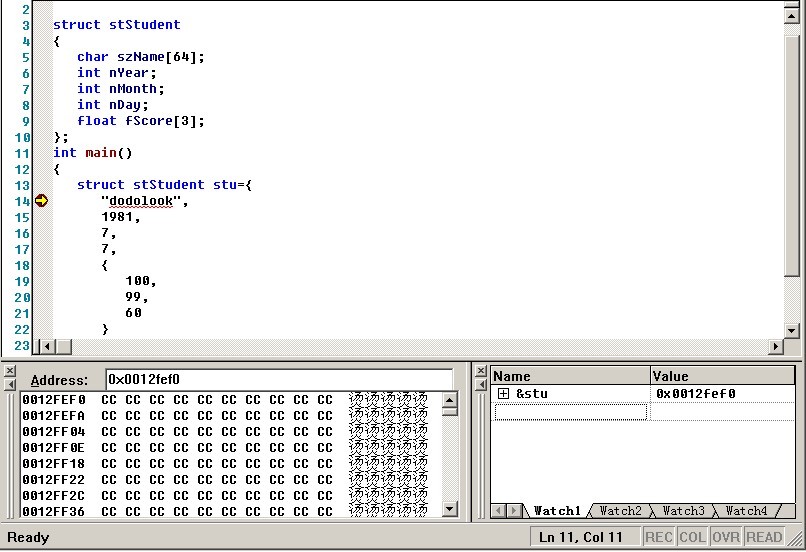806x552 pixels.
Task: Expand the &stu watch entry
Action: click(x=503, y=394)
